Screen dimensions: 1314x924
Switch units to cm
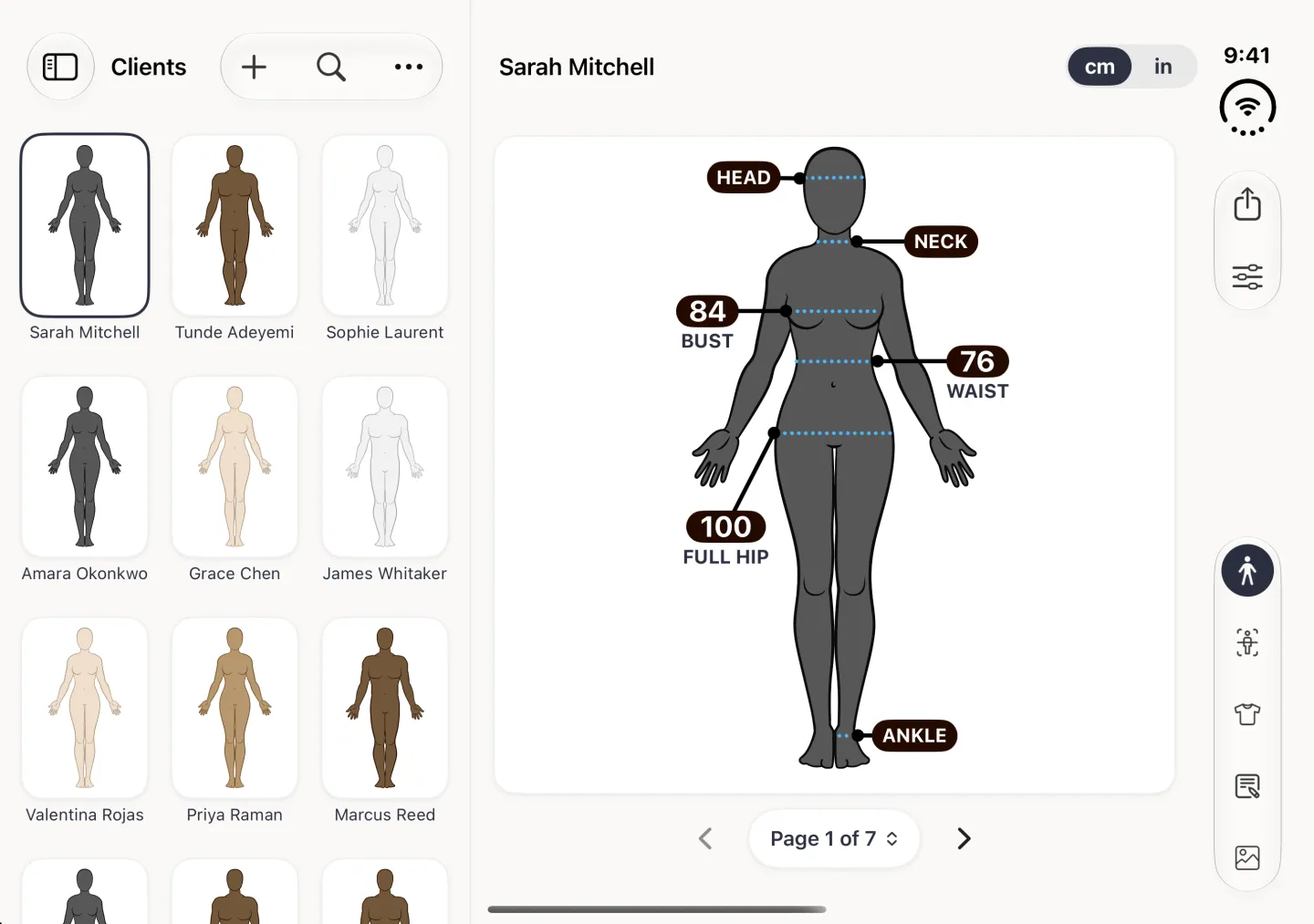coord(1100,67)
